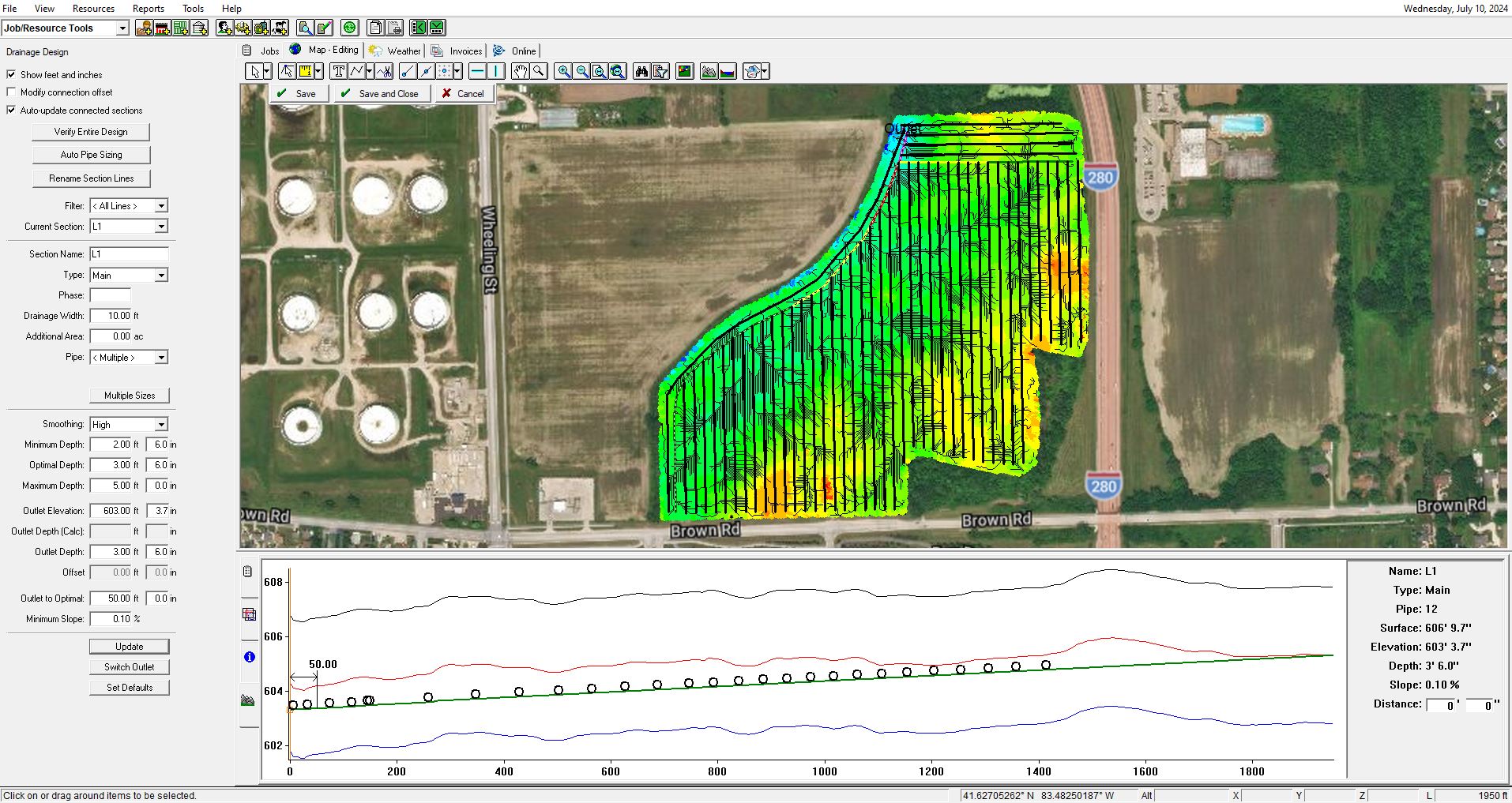
Task: Click the add farm barn icon
Action: [x=163, y=28]
